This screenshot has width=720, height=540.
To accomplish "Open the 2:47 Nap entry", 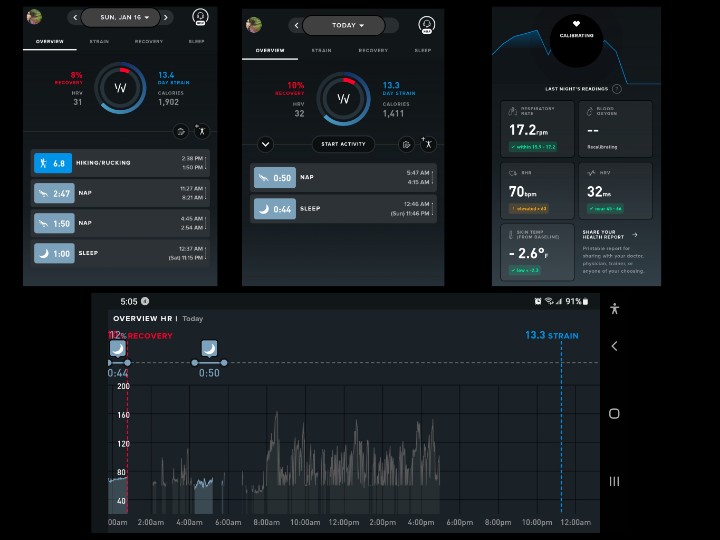I will (x=120, y=193).
